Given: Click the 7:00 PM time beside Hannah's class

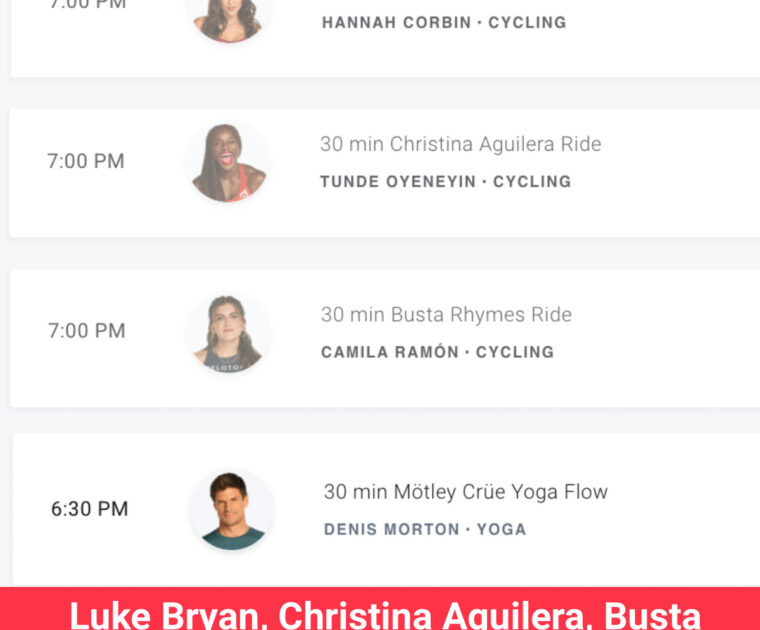Looking at the screenshot, I should [x=86, y=5].
